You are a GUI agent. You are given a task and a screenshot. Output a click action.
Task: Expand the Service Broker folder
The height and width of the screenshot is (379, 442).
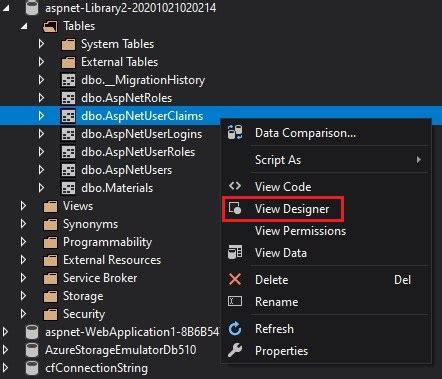tap(23, 278)
